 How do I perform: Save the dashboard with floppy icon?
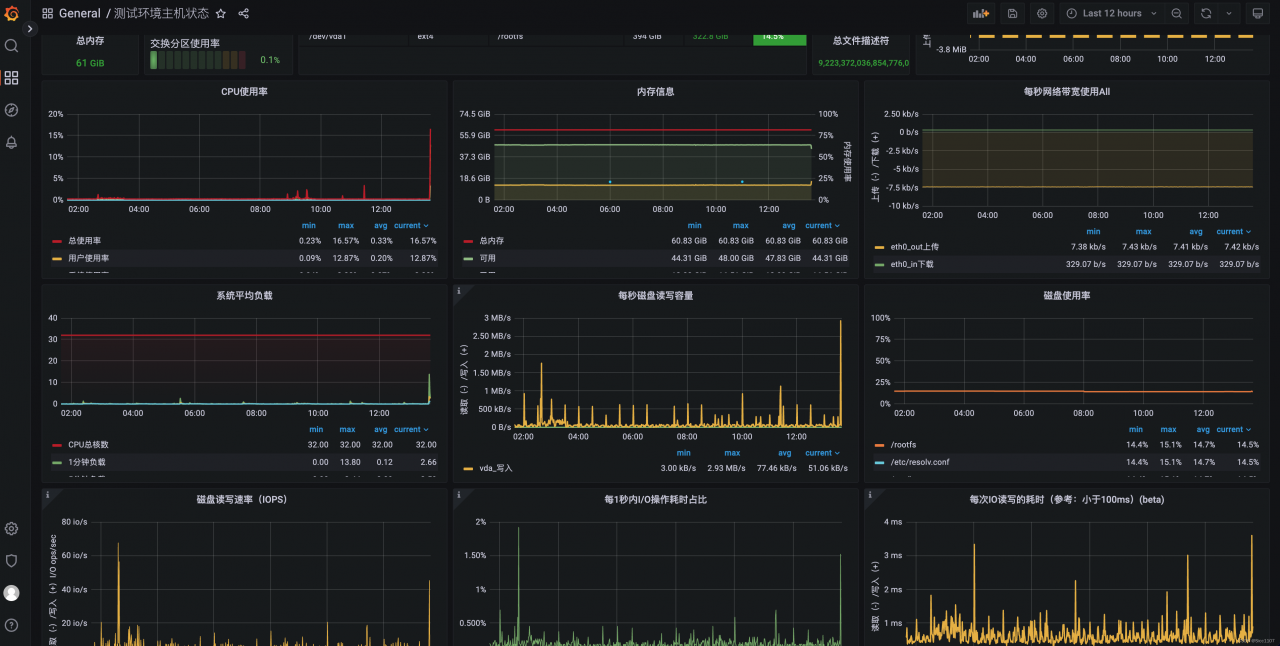pos(1012,14)
